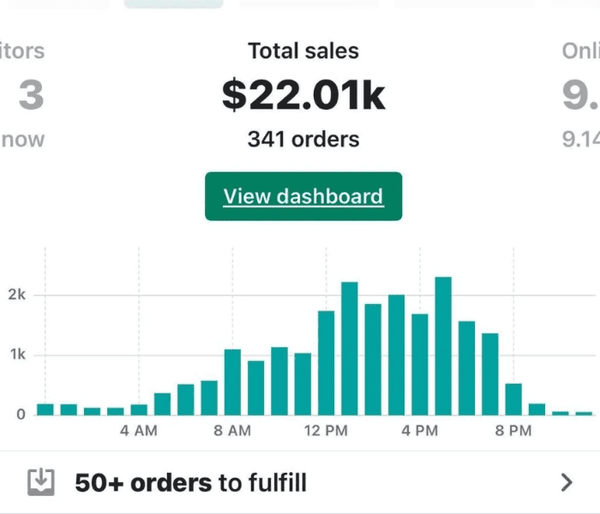Select the highlighted tab at the top
The width and height of the screenshot is (600, 514).
tap(173, 4)
